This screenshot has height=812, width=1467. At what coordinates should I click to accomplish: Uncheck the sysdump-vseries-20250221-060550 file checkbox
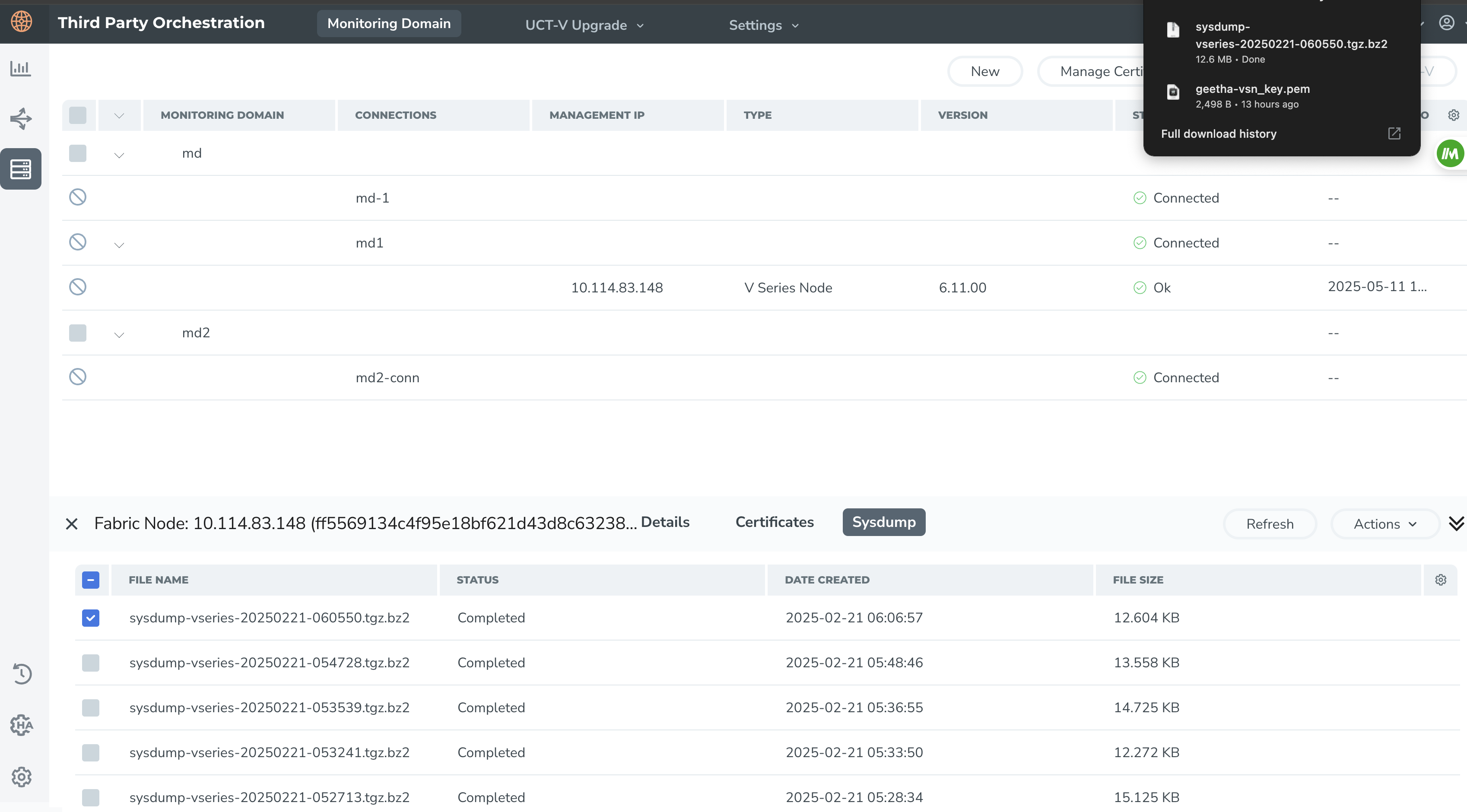(x=91, y=618)
